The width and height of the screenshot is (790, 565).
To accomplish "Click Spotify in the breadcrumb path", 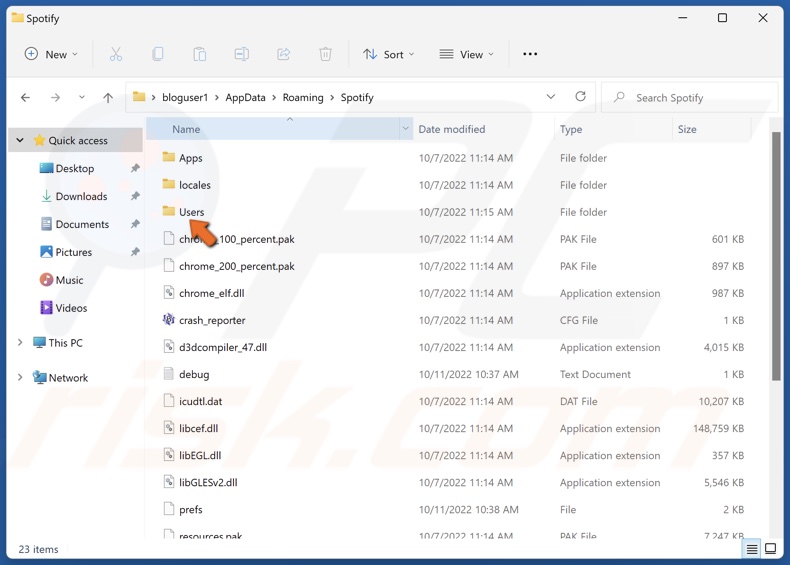I will pos(357,97).
